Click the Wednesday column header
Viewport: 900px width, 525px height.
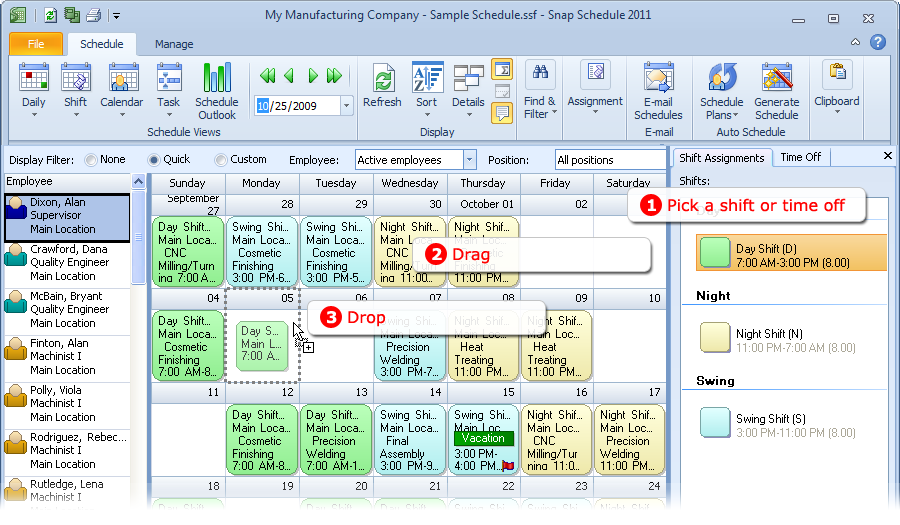410,184
